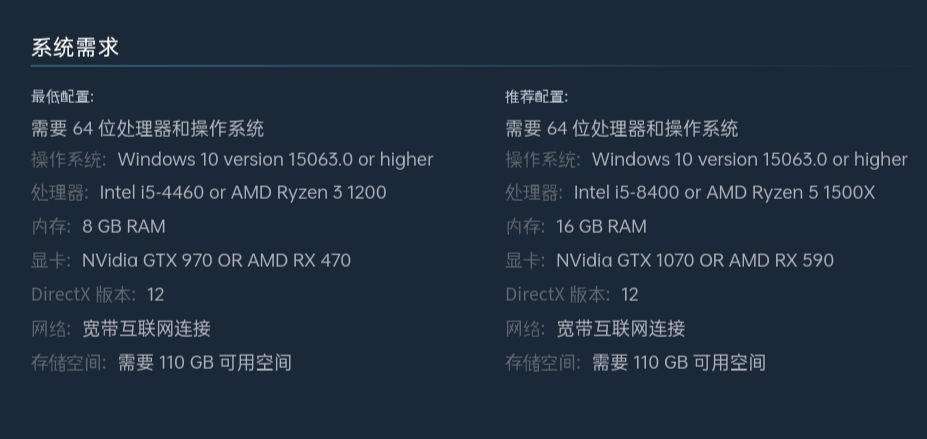Click the 16 GB RAM value
The width and height of the screenshot is (927, 439).
(x=601, y=226)
